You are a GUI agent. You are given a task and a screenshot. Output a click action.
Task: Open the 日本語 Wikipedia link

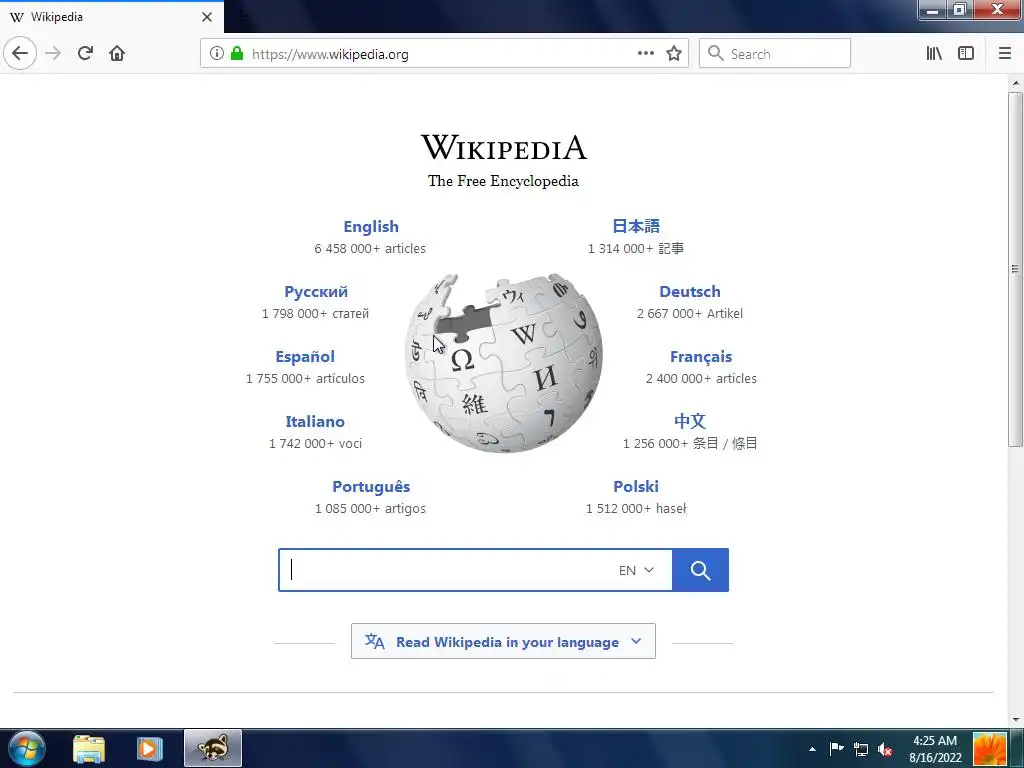click(636, 226)
